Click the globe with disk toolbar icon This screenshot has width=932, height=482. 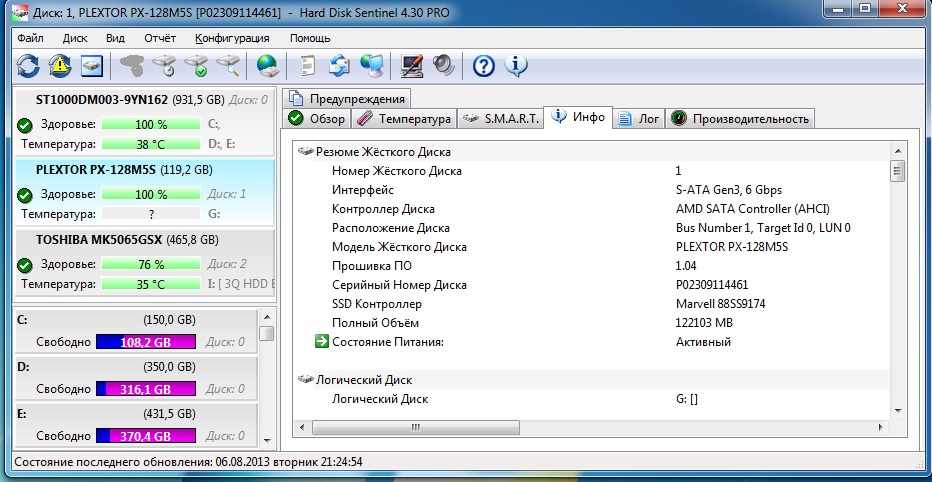267,66
